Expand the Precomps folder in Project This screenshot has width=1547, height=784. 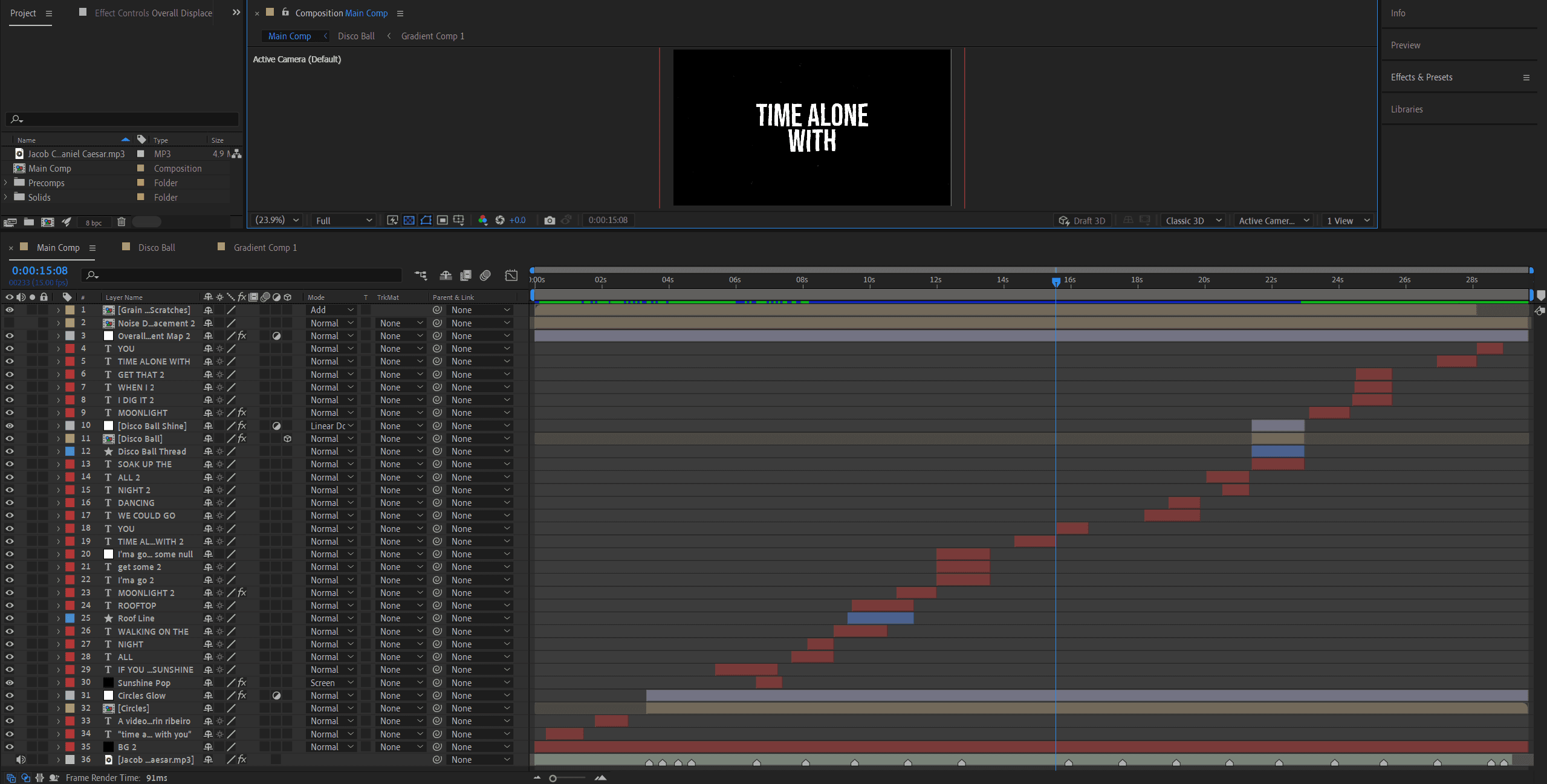click(6, 183)
